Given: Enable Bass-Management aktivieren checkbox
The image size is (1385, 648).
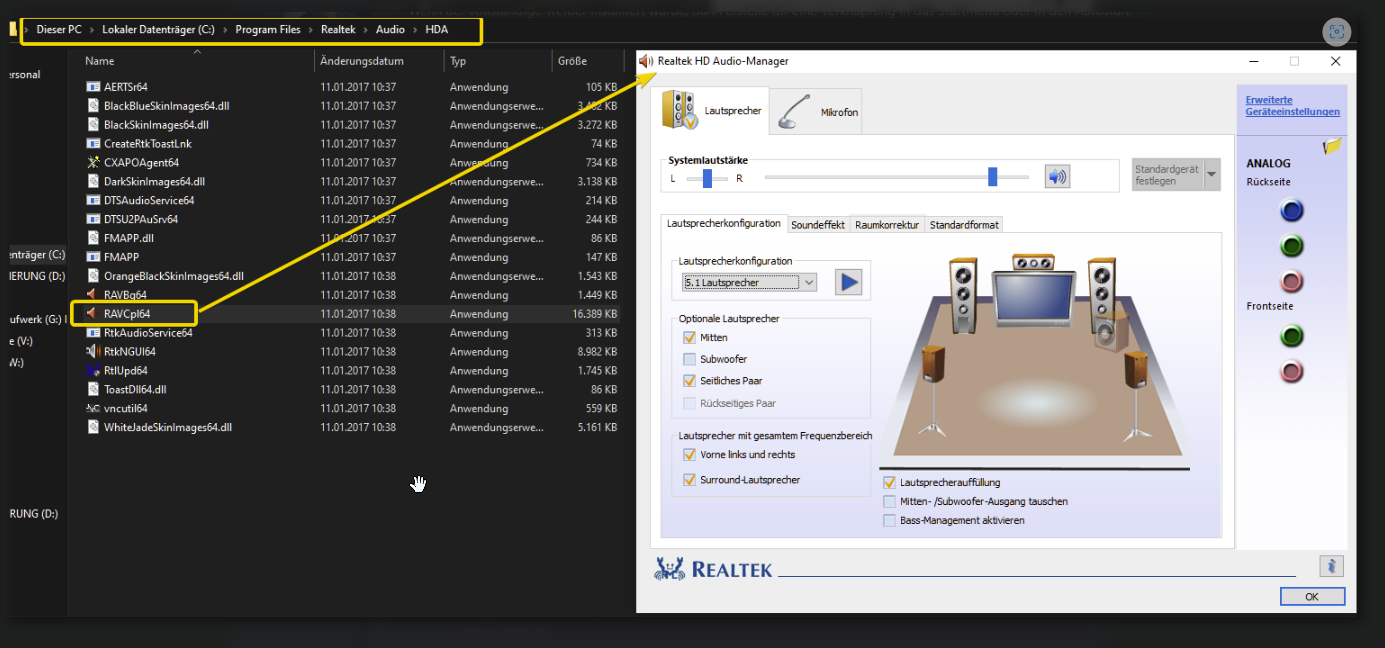Looking at the screenshot, I should tap(890, 521).
